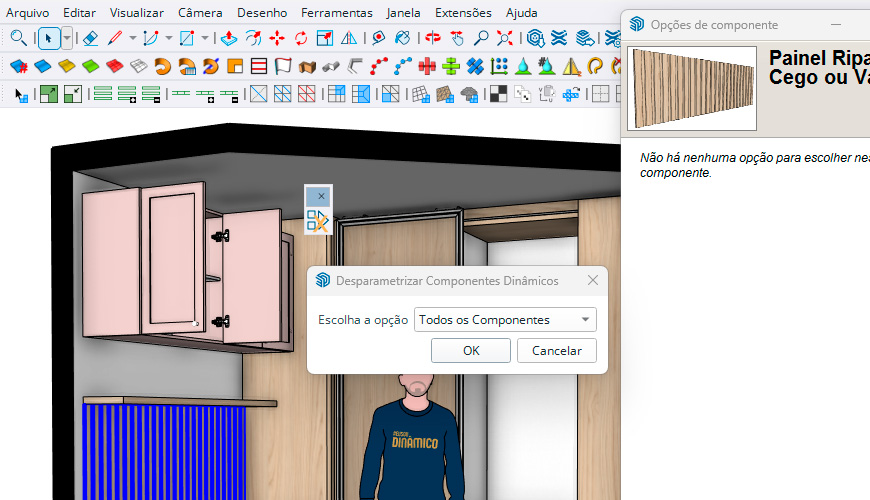Image resolution: width=870 pixels, height=500 pixels.
Task: Open the Ferramentas menu
Action: click(x=336, y=13)
